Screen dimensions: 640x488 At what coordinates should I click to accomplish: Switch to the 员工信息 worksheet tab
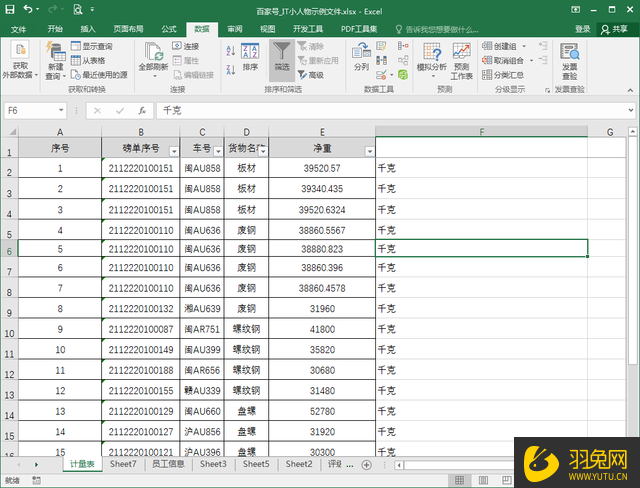(x=168, y=464)
